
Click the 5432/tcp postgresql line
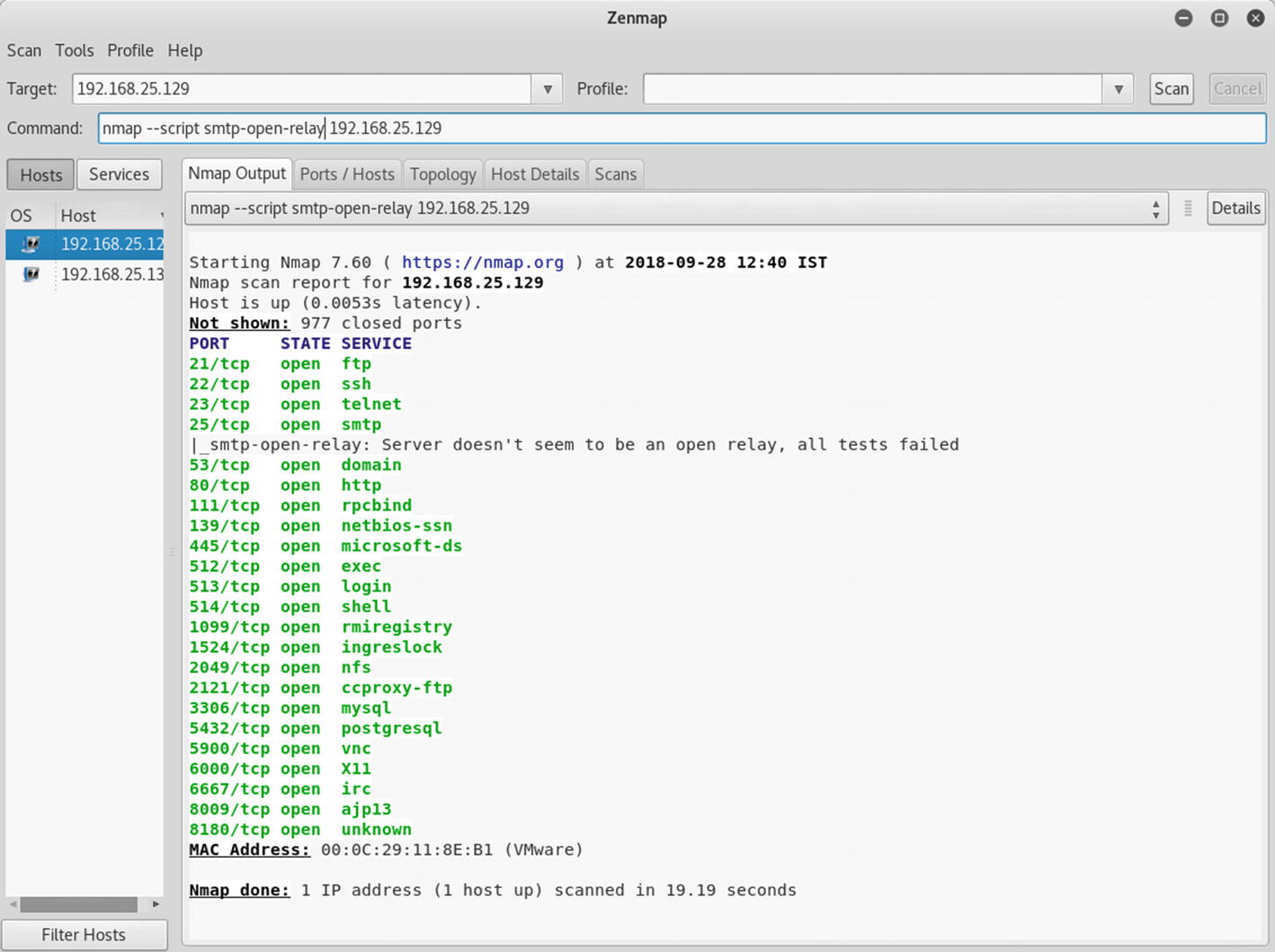316,728
